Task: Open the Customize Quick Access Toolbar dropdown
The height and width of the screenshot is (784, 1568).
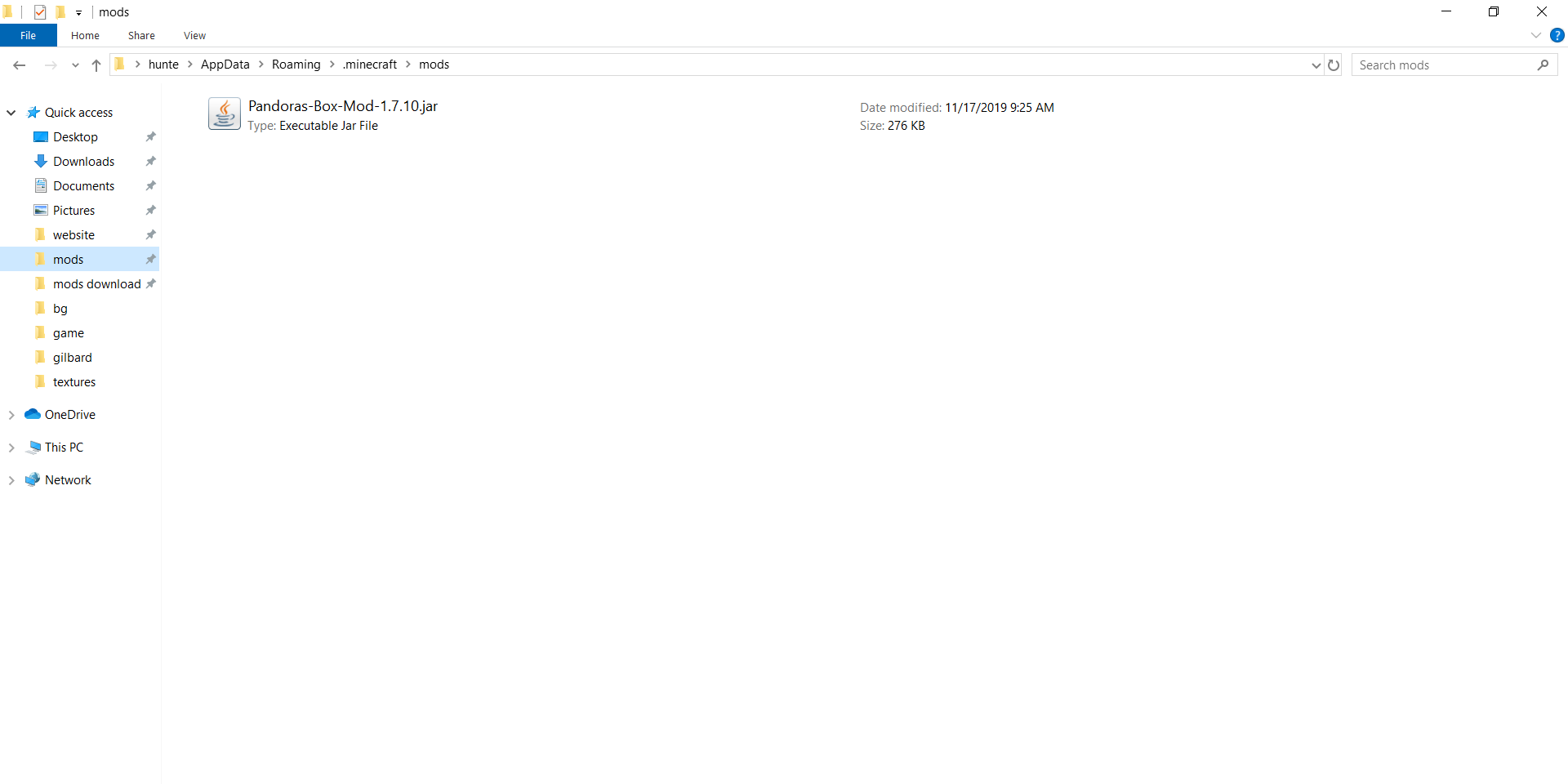Action: [78, 12]
